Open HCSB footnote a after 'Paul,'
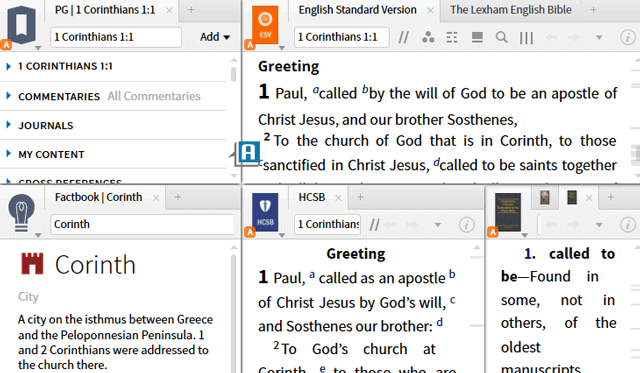The width and height of the screenshot is (640, 373). pyautogui.click(x=312, y=274)
